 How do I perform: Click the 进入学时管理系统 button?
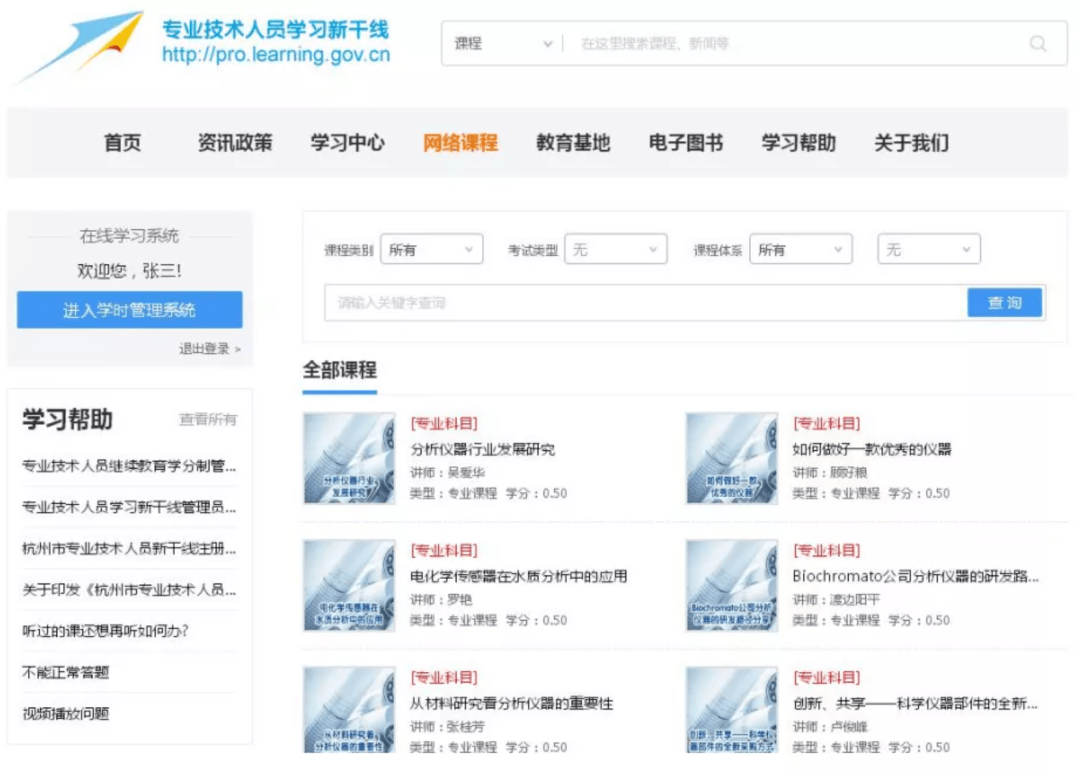pos(129,310)
